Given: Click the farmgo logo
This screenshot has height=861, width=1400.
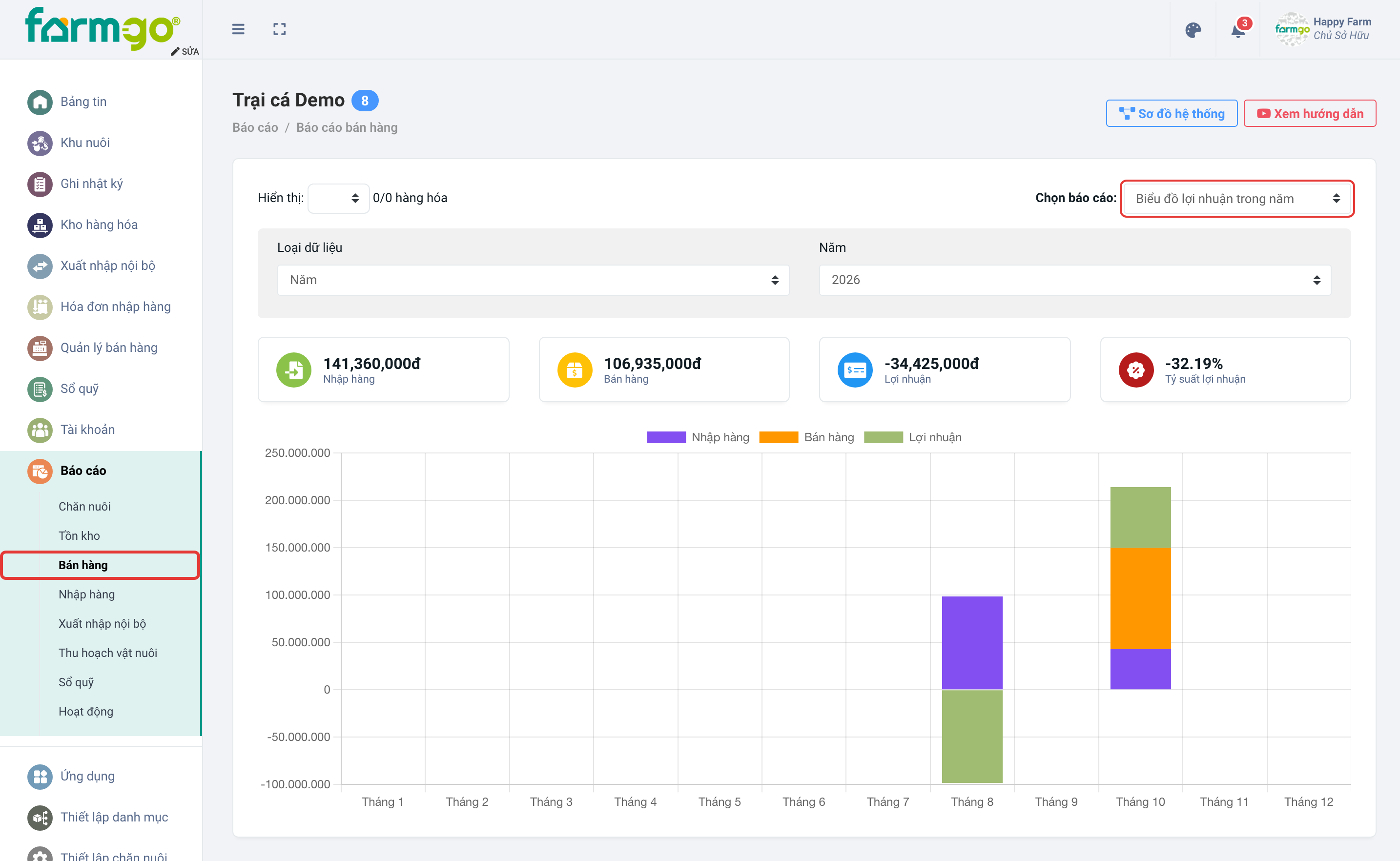Looking at the screenshot, I should pyautogui.click(x=103, y=28).
